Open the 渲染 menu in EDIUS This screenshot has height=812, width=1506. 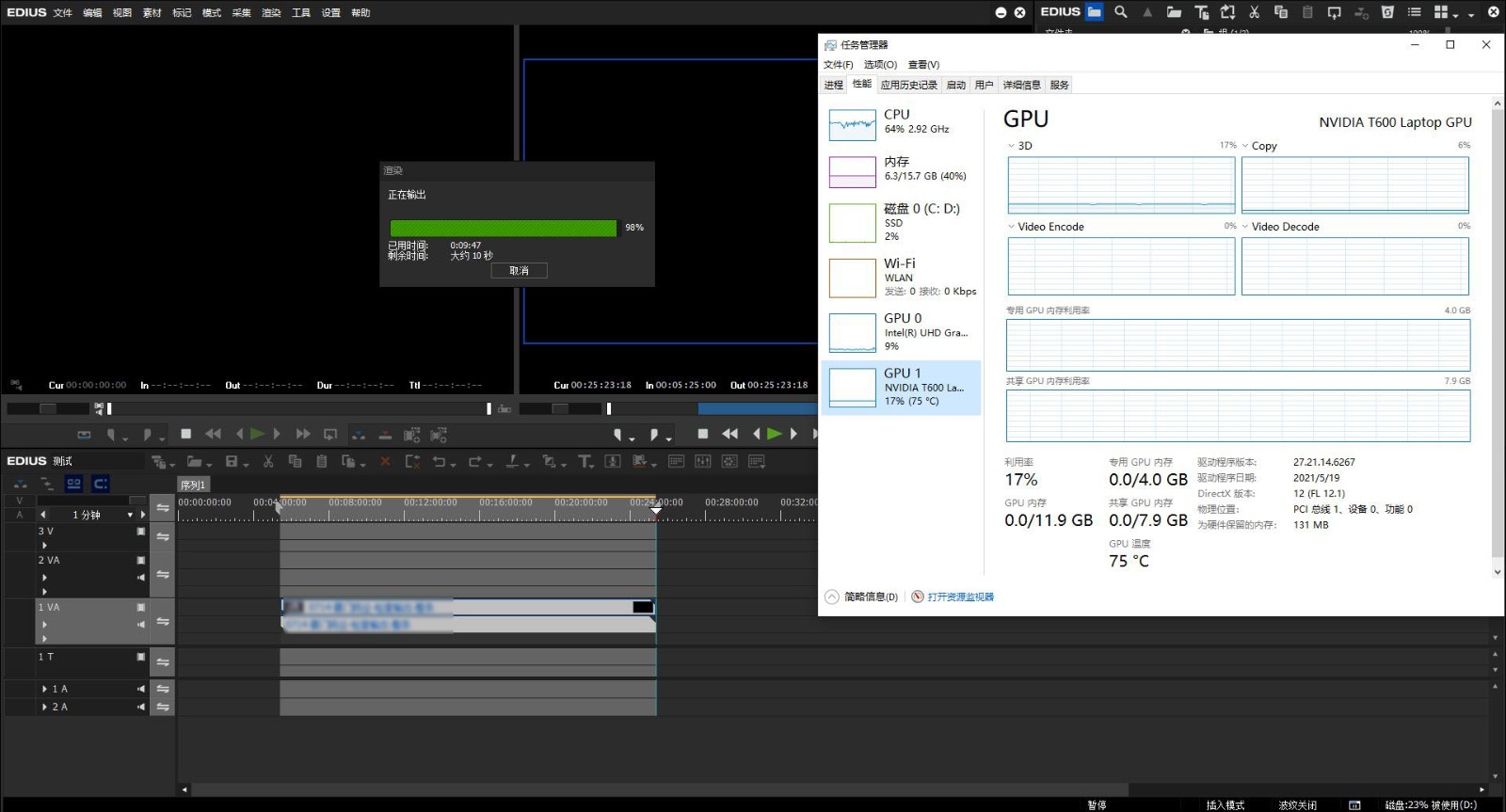point(271,12)
